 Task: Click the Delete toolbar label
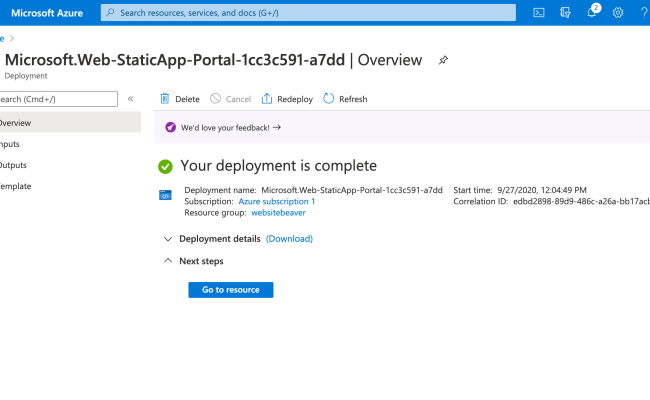pyautogui.click(x=187, y=99)
